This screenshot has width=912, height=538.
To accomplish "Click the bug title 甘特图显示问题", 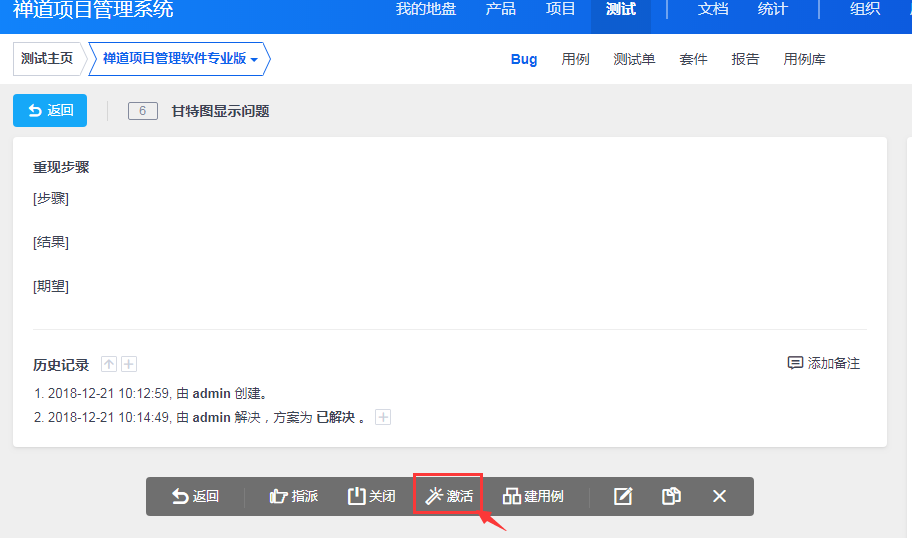I will 220,111.
